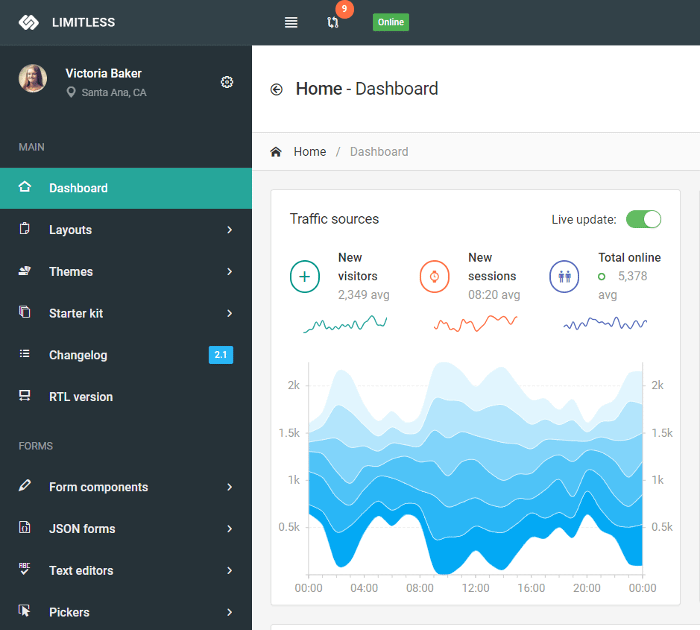Click the Limitless logo icon
This screenshot has height=630, width=700.
(28, 22)
